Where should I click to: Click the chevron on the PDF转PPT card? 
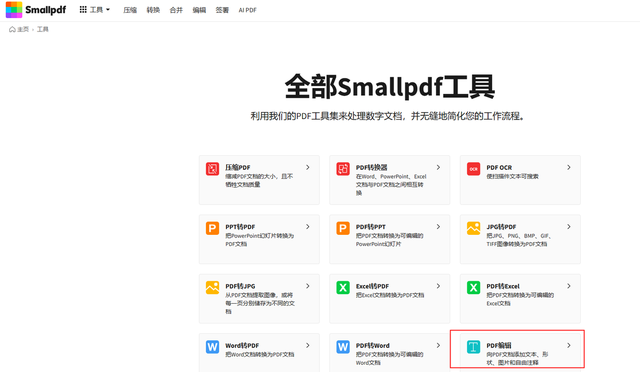(438, 227)
